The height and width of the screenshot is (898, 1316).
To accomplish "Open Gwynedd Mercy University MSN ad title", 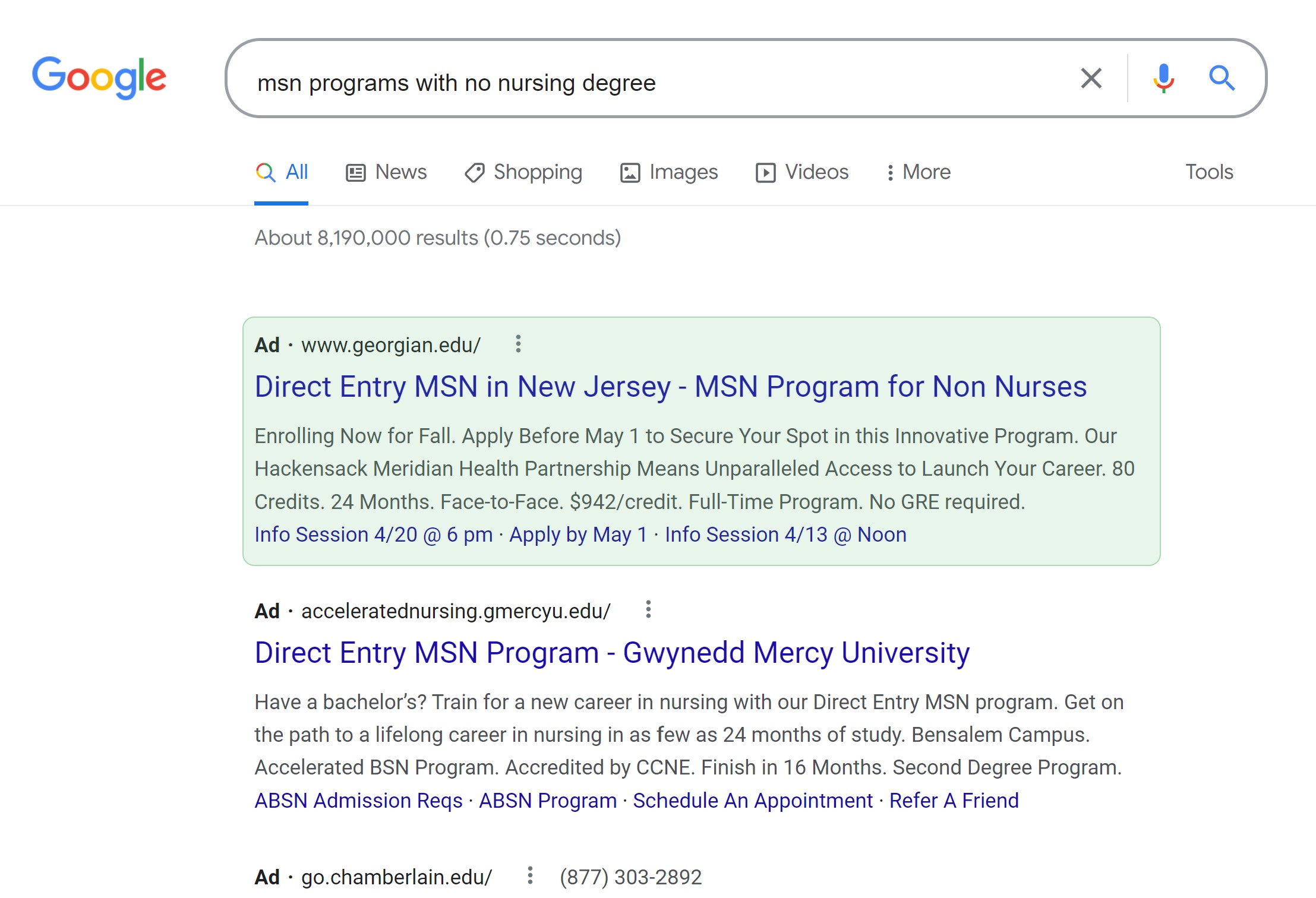I will click(612, 653).
